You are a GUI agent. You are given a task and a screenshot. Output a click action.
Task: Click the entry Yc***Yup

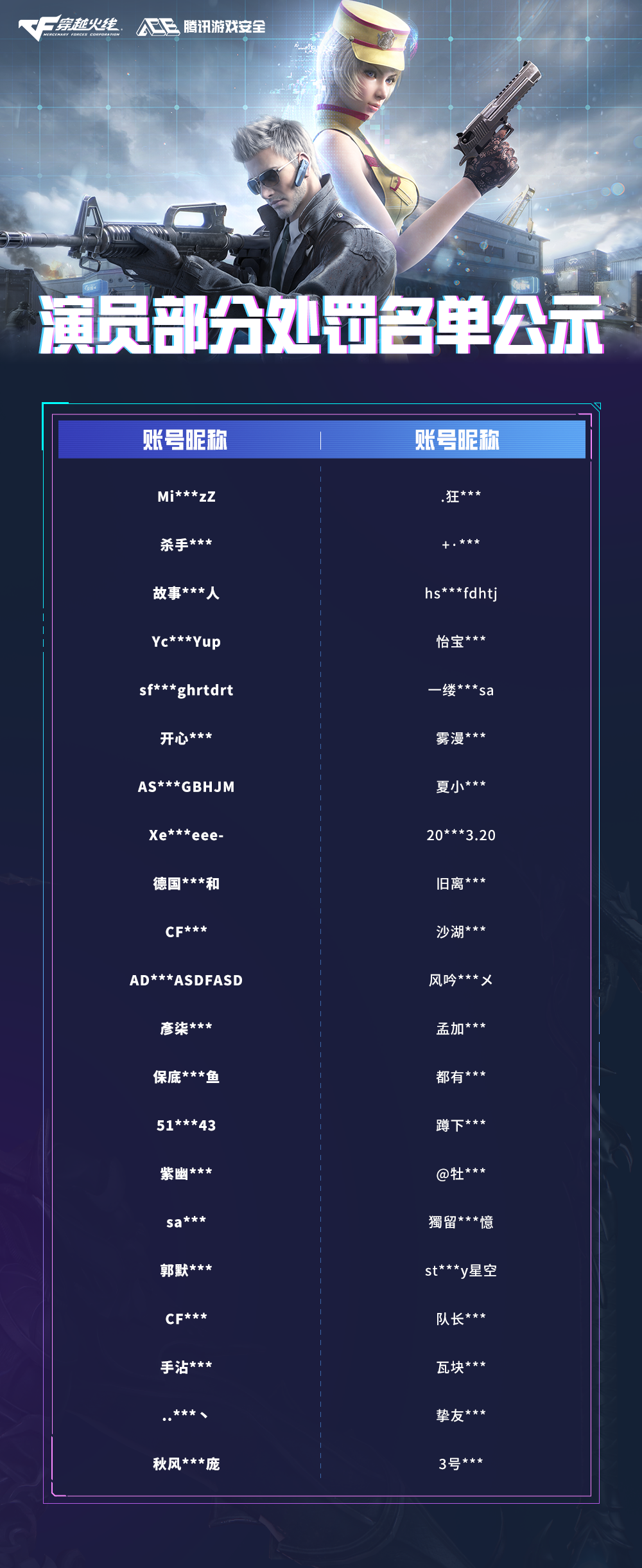click(186, 642)
